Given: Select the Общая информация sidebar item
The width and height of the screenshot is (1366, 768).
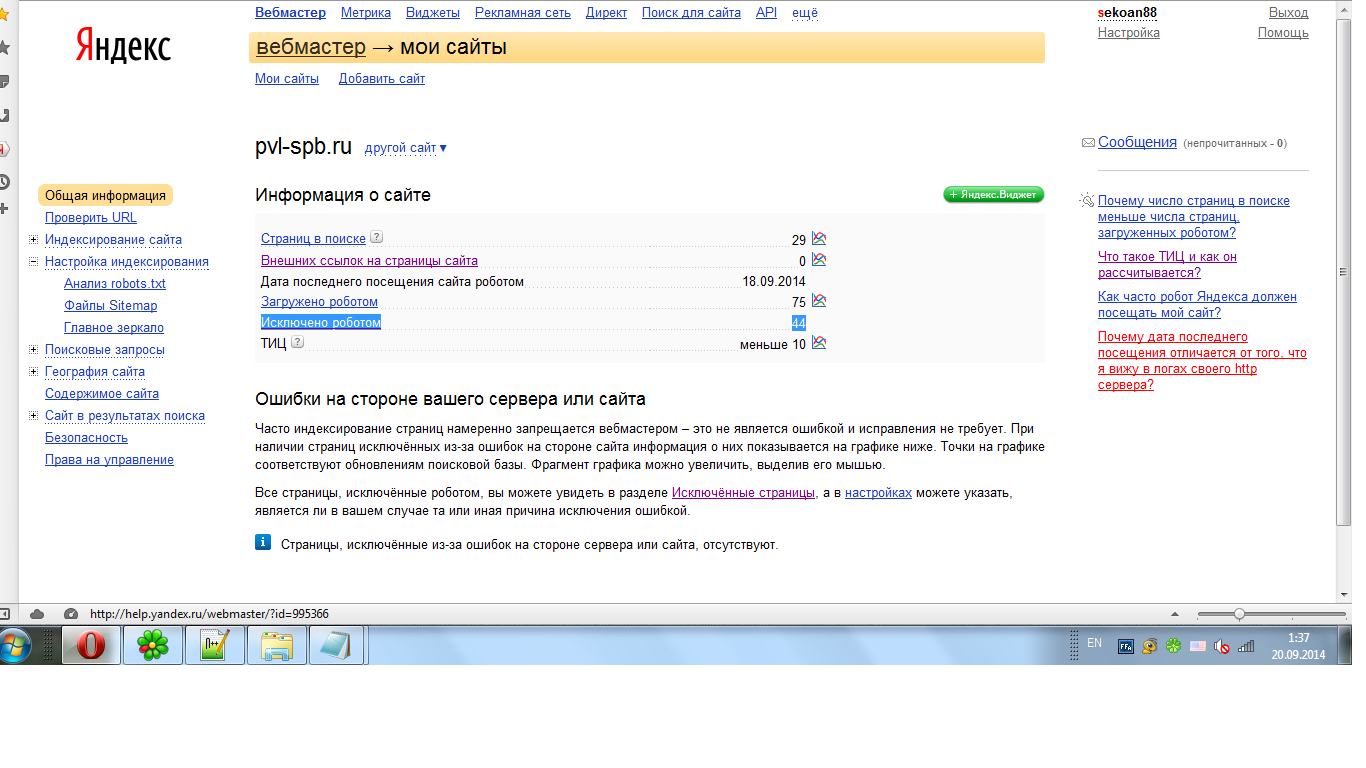Looking at the screenshot, I should point(105,195).
